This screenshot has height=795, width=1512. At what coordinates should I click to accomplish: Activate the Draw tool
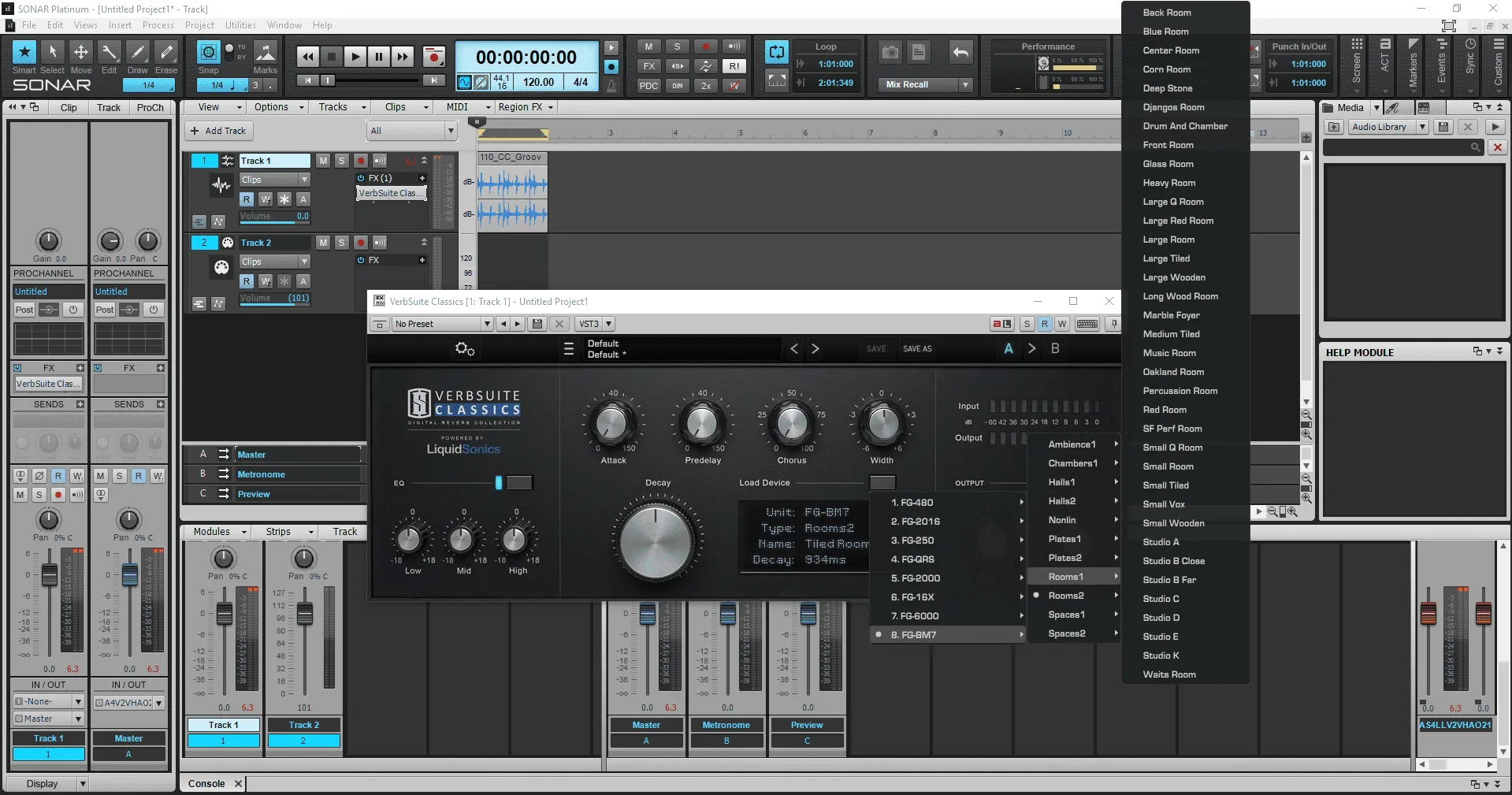(138, 52)
